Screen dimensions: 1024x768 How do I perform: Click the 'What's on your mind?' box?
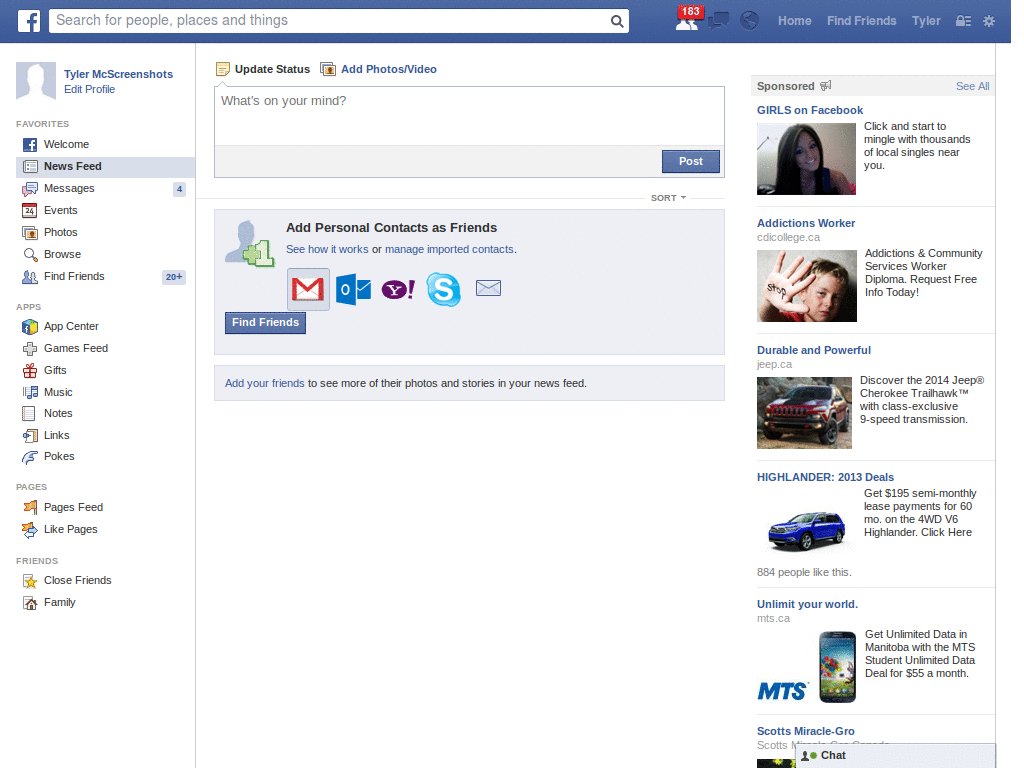[x=469, y=116]
